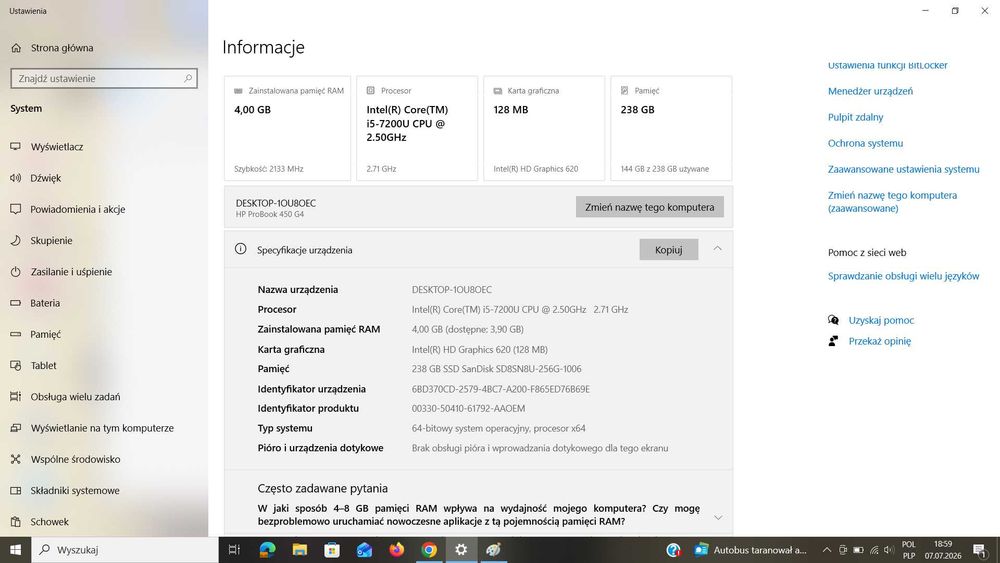Click the Tablet icon in sidebar

pyautogui.click(x=16, y=365)
